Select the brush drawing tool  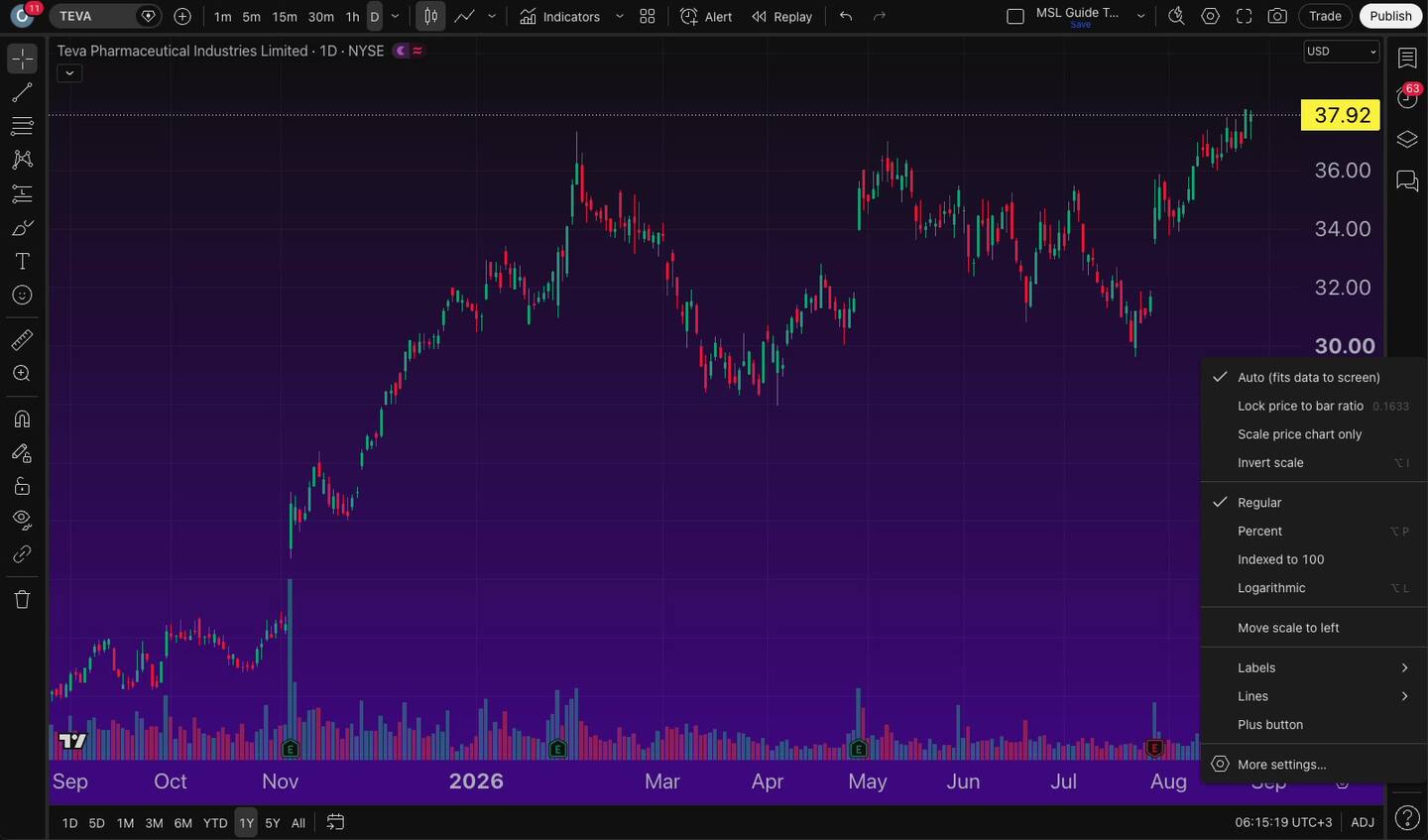(22, 227)
